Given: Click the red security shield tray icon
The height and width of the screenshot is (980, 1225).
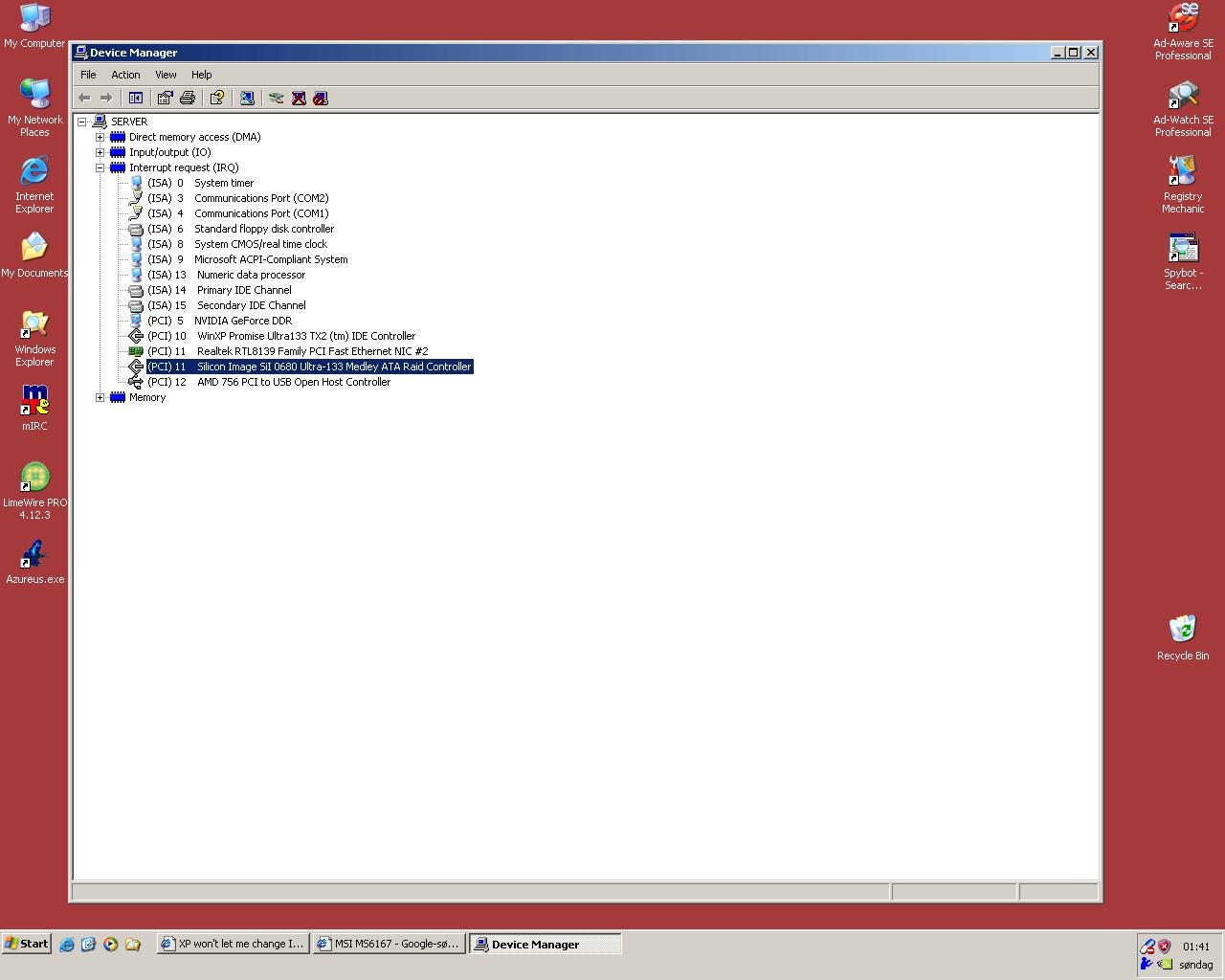Looking at the screenshot, I should [1164, 947].
